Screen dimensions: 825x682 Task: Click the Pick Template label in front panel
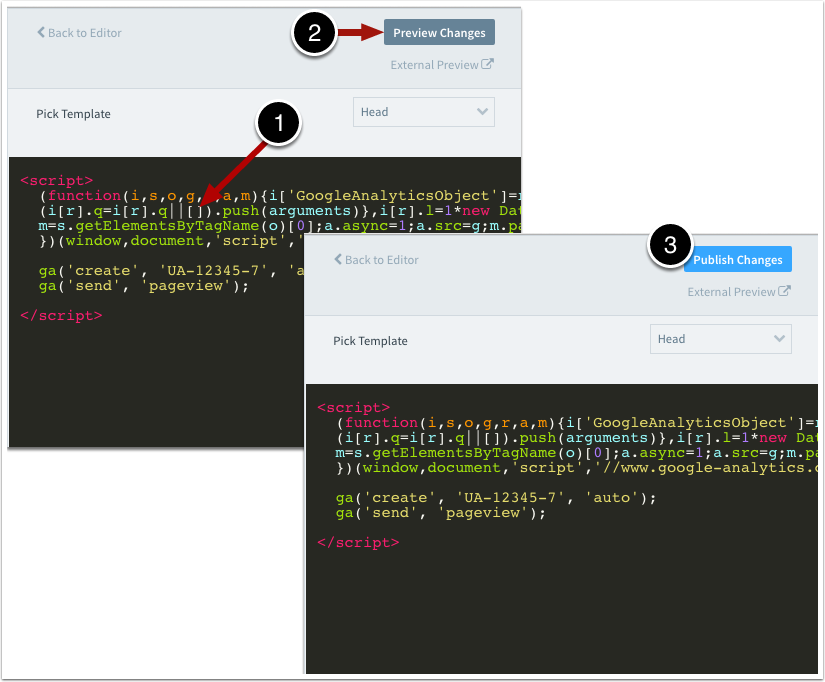(x=370, y=340)
